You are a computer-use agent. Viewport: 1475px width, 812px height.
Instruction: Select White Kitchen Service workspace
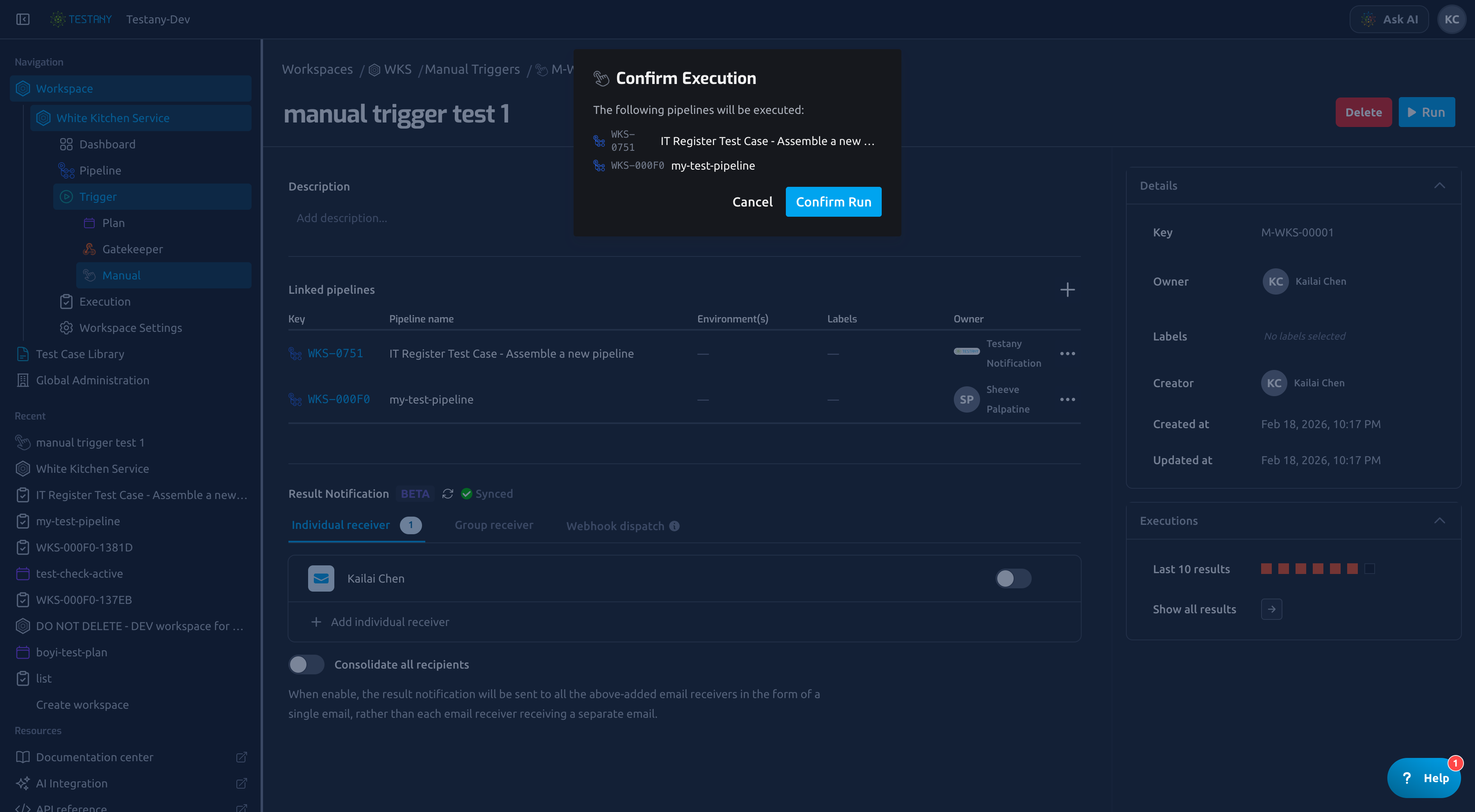coord(141,118)
